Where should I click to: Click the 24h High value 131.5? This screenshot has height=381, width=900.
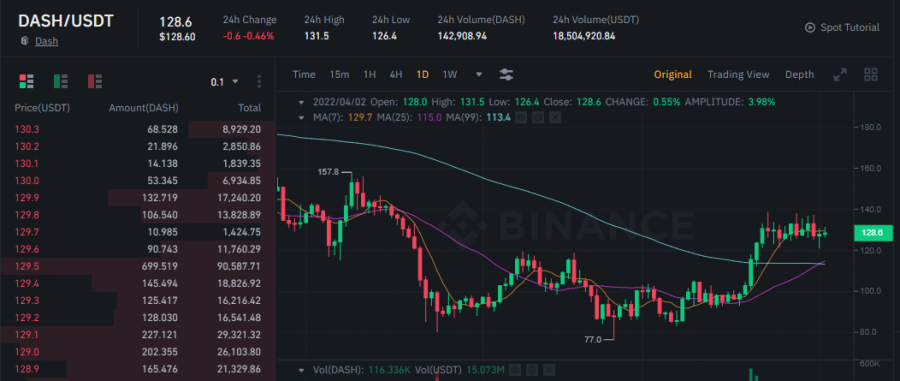coord(317,36)
